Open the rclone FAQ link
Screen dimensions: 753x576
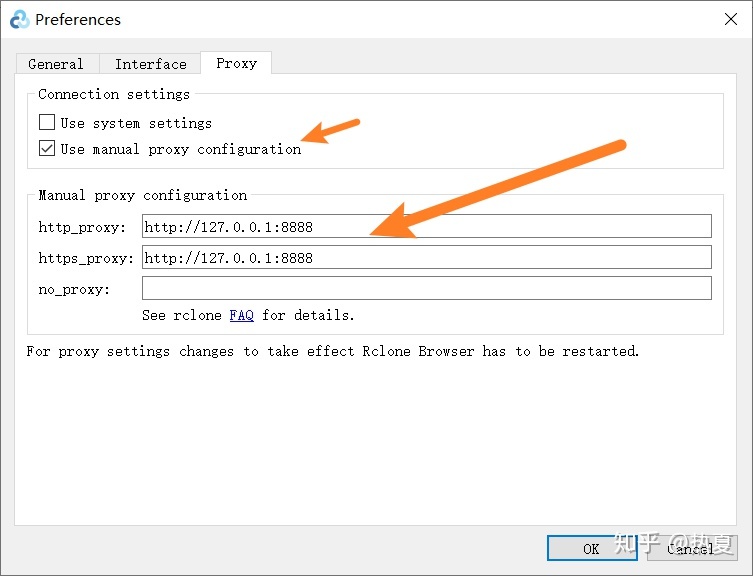[241, 315]
